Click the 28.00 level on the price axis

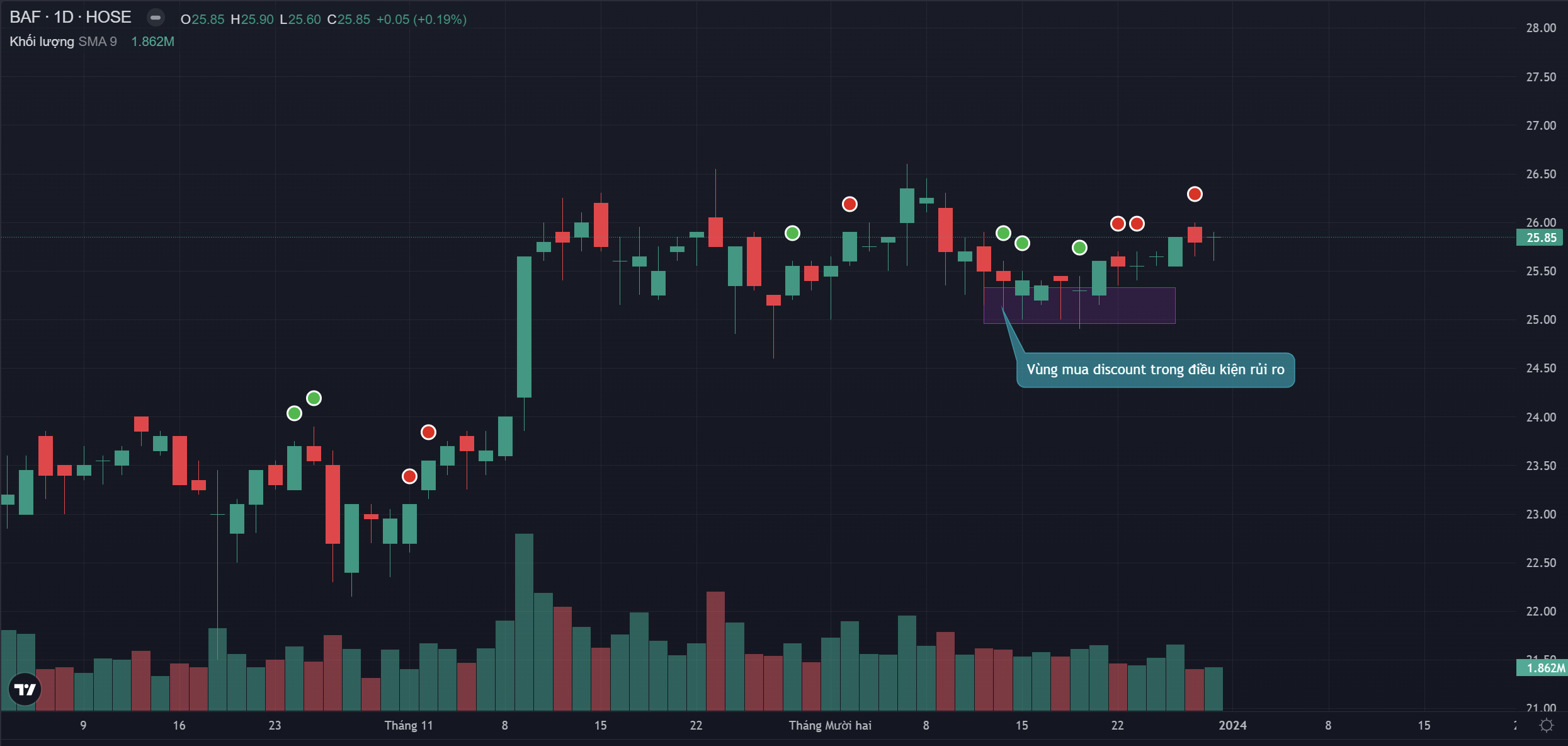coord(1540,28)
